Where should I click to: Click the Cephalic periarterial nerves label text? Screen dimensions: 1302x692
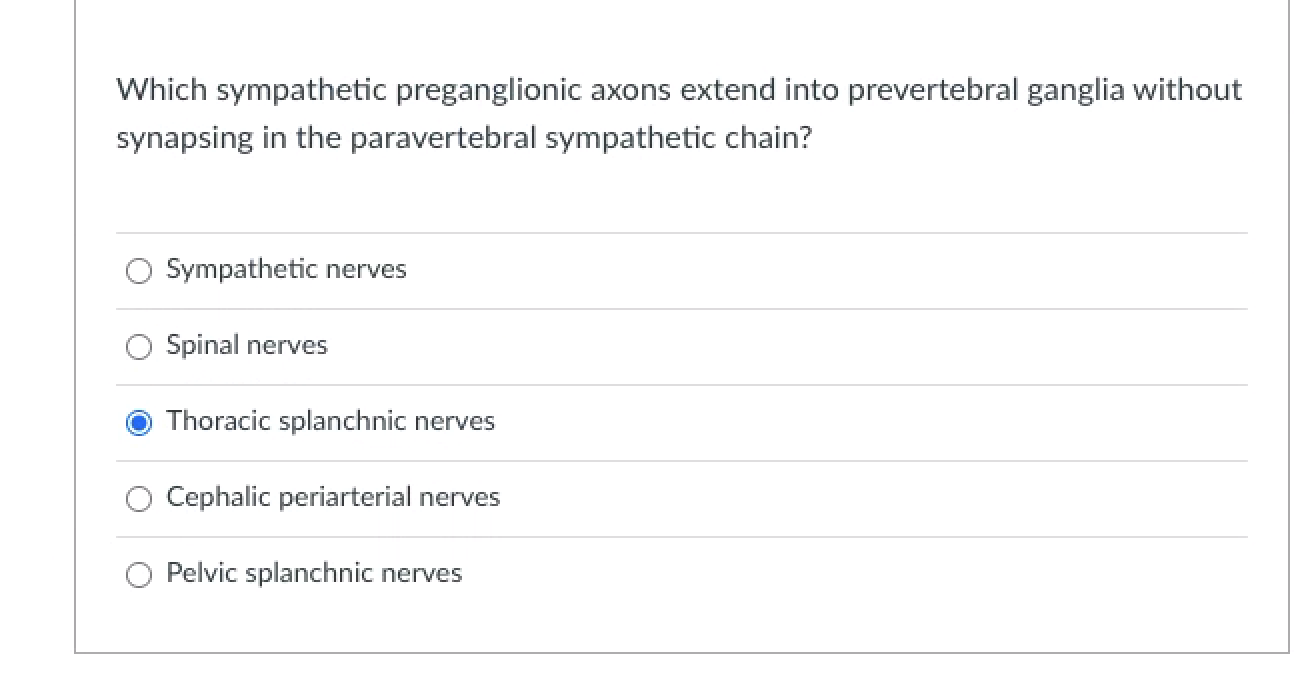click(x=333, y=497)
